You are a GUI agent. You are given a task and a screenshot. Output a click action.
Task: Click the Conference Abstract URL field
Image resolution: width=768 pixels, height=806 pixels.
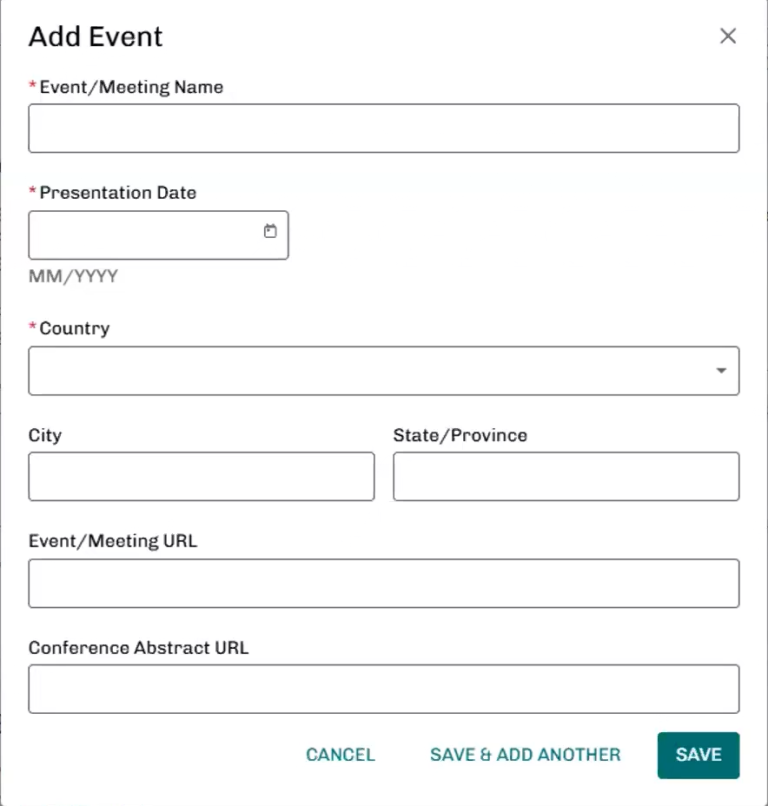(383, 690)
